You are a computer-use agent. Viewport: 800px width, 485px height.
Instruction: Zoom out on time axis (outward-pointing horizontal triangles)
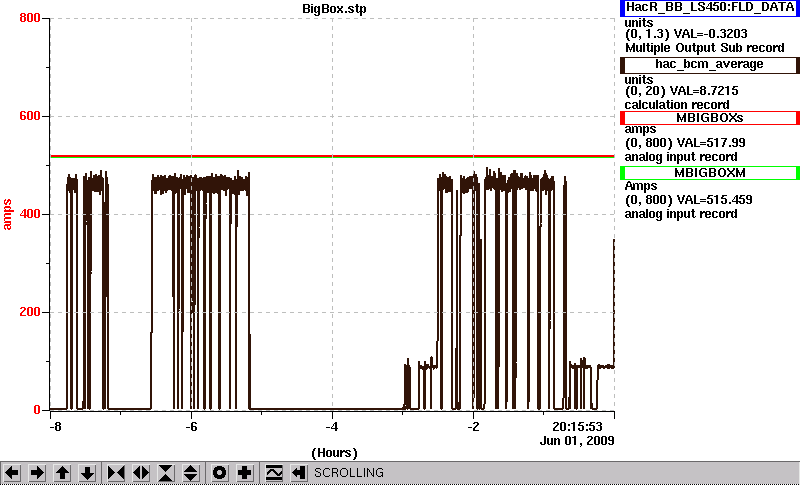[141, 473]
